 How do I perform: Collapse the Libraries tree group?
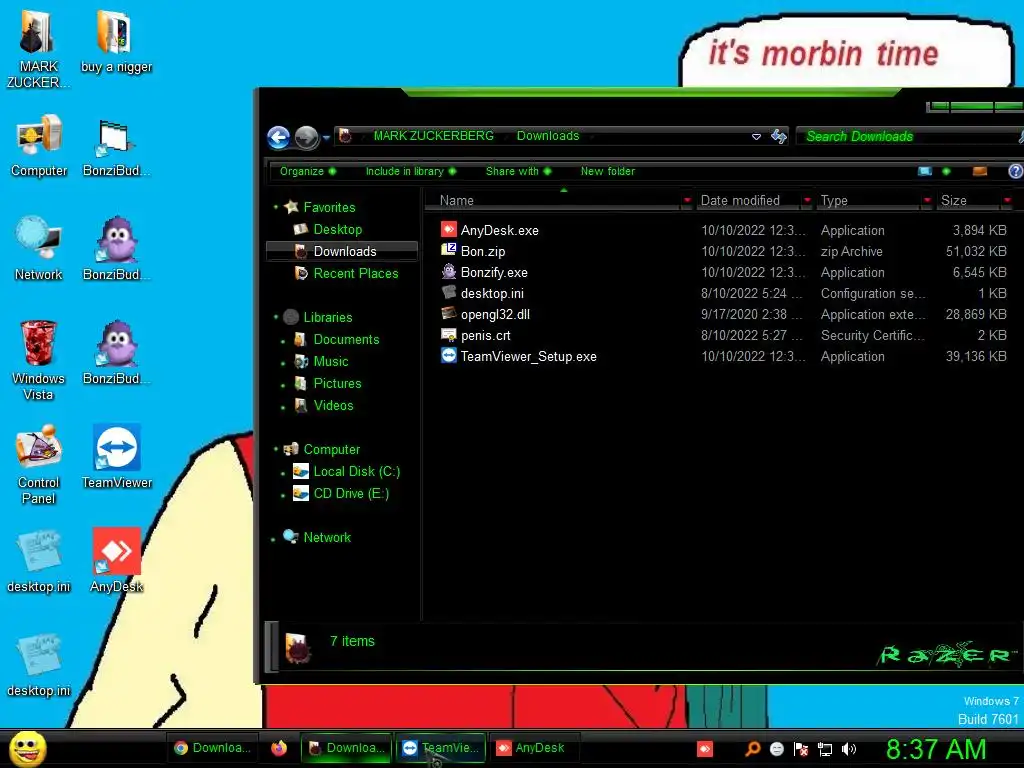276,317
